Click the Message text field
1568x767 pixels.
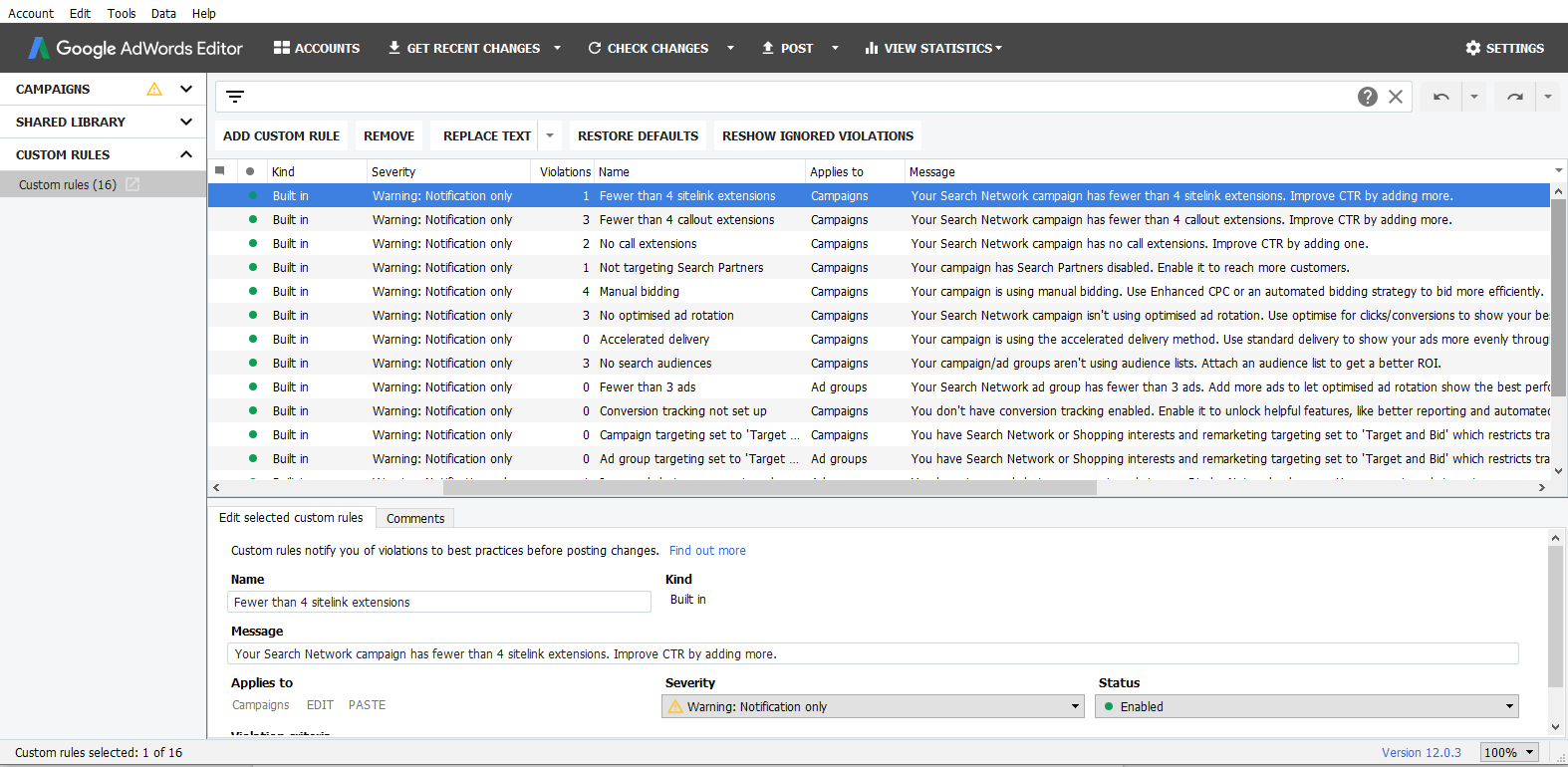tap(873, 653)
